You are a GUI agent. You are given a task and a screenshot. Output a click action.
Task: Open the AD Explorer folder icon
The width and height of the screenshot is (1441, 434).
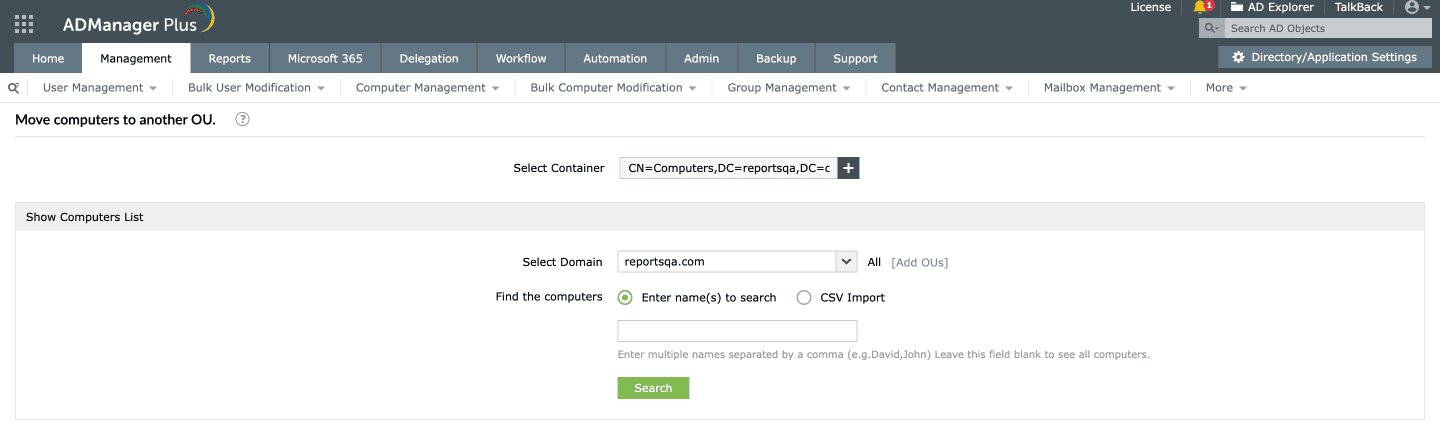click(x=1237, y=7)
